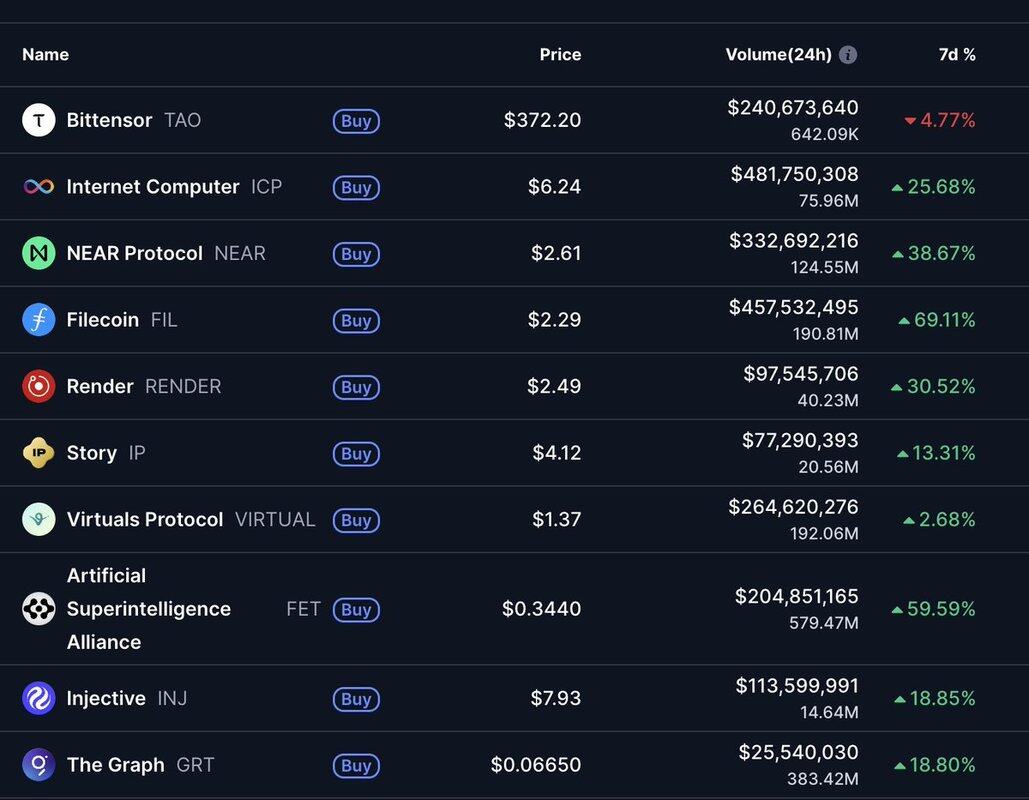Sort by the Volume(24h) column header

[x=778, y=55]
